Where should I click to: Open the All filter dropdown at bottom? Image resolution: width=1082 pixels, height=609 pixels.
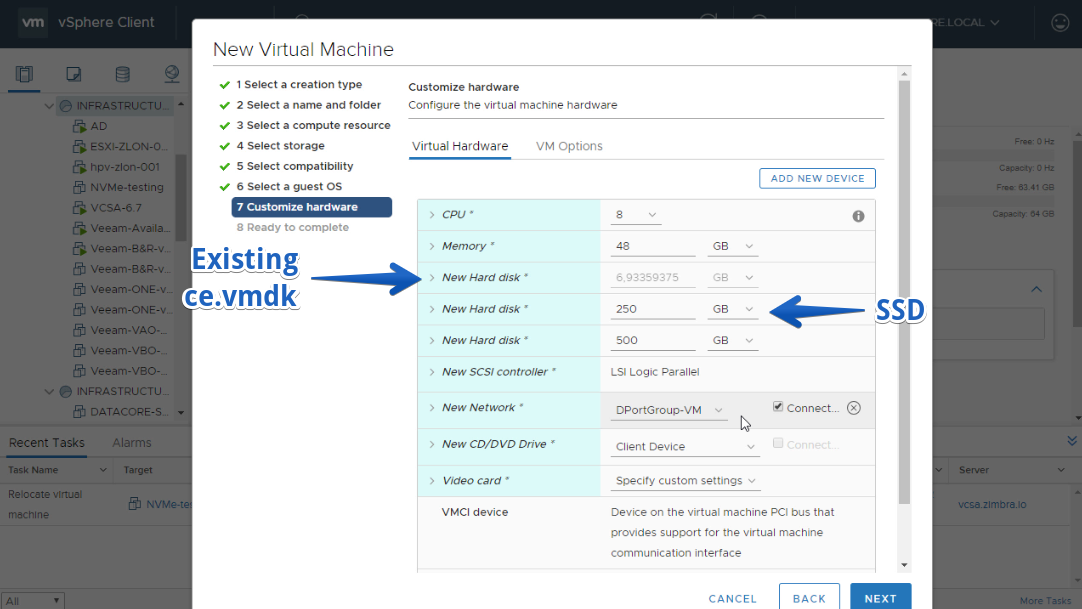tap(32, 601)
